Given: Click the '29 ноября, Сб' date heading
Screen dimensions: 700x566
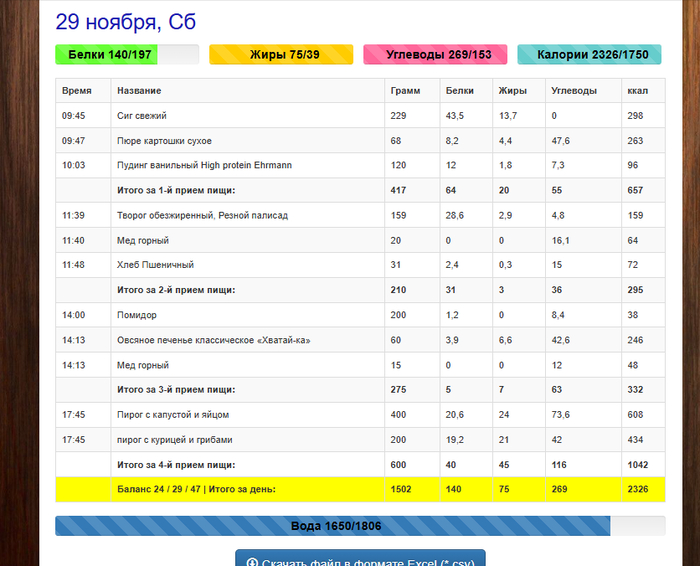Looking at the screenshot, I should coord(125,21).
